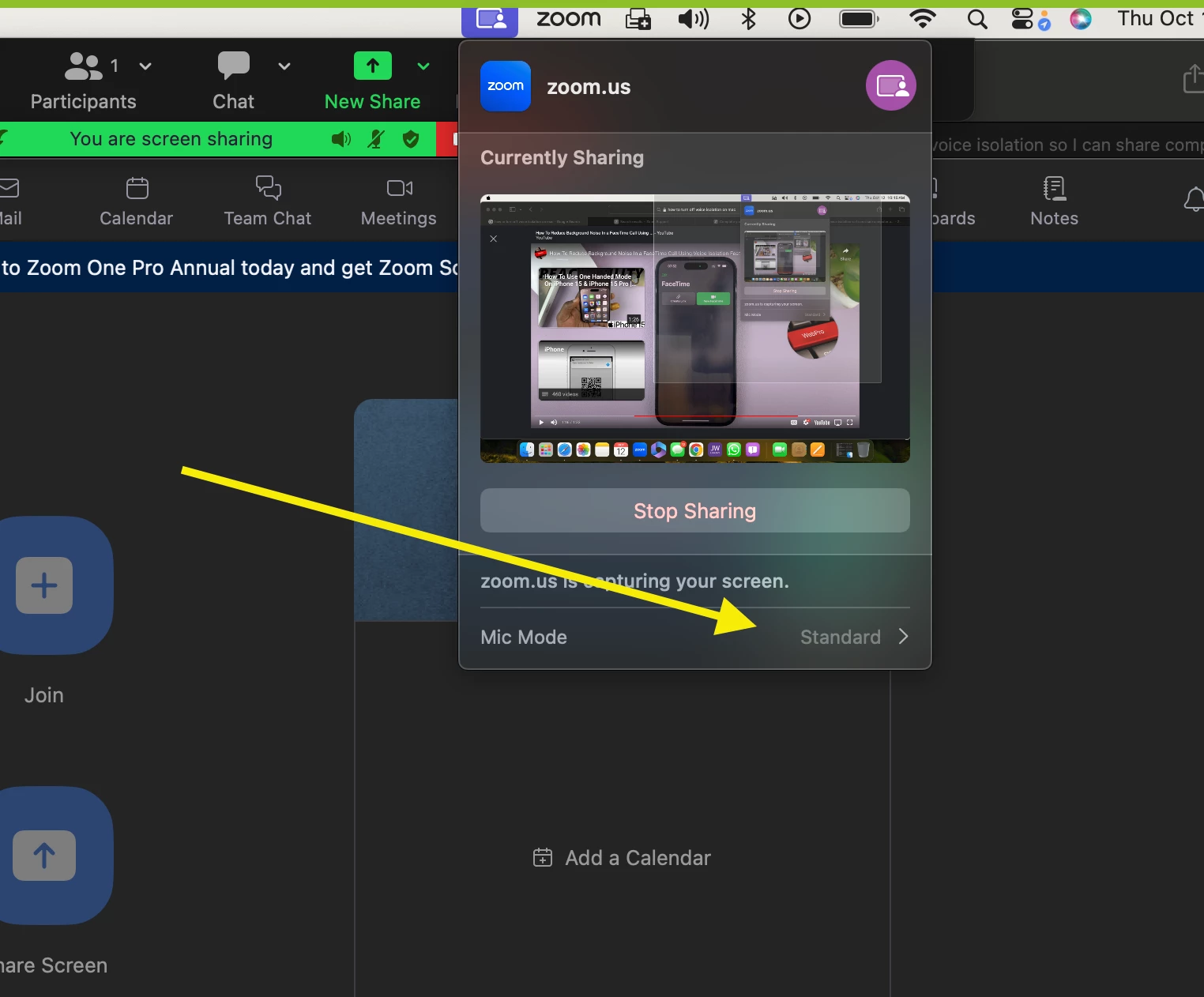The width and height of the screenshot is (1204, 997).
Task: Expand the New Share dropdown arrow
Action: [x=423, y=66]
